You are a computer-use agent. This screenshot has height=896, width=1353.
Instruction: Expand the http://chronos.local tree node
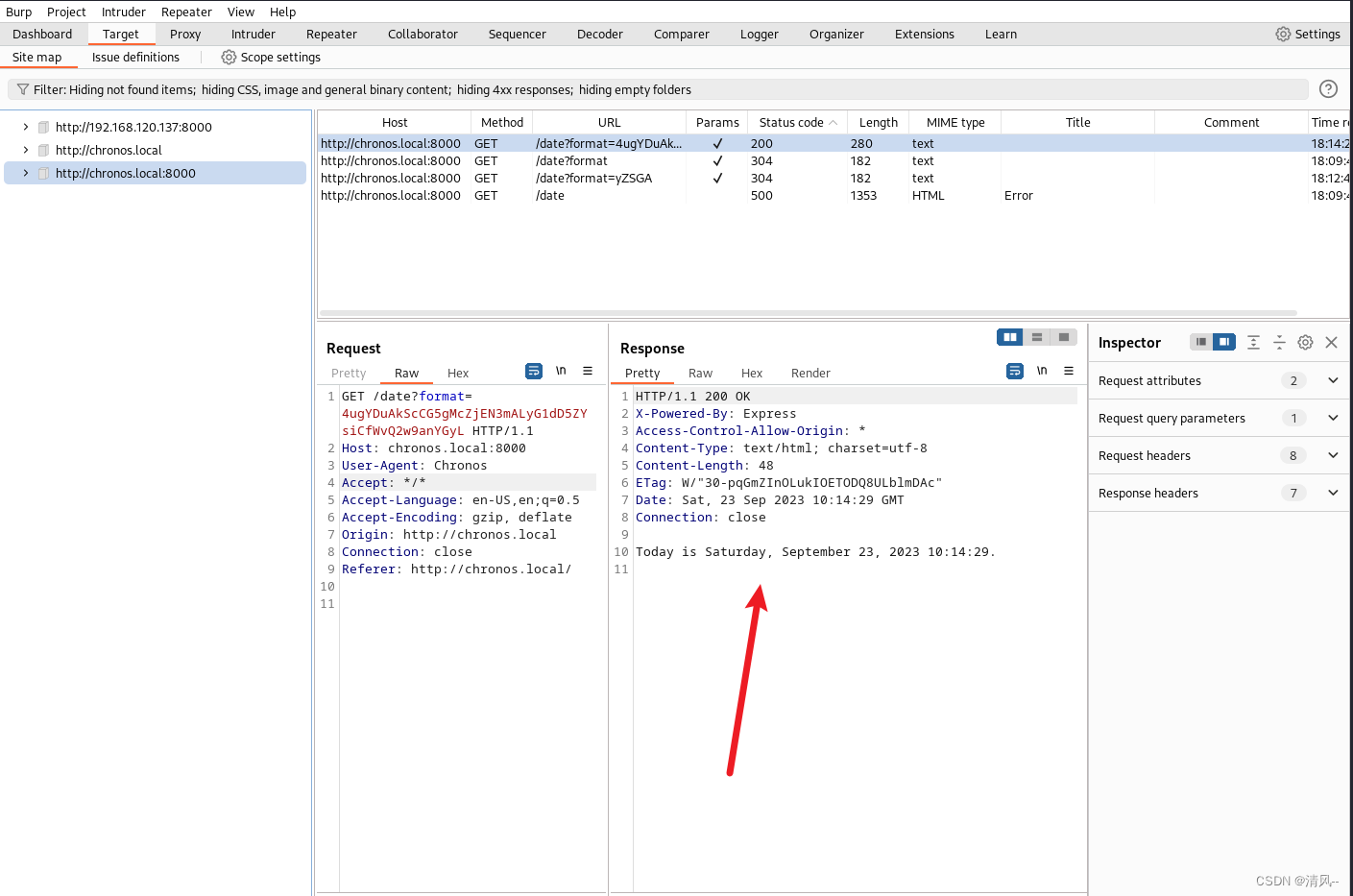pos(26,150)
